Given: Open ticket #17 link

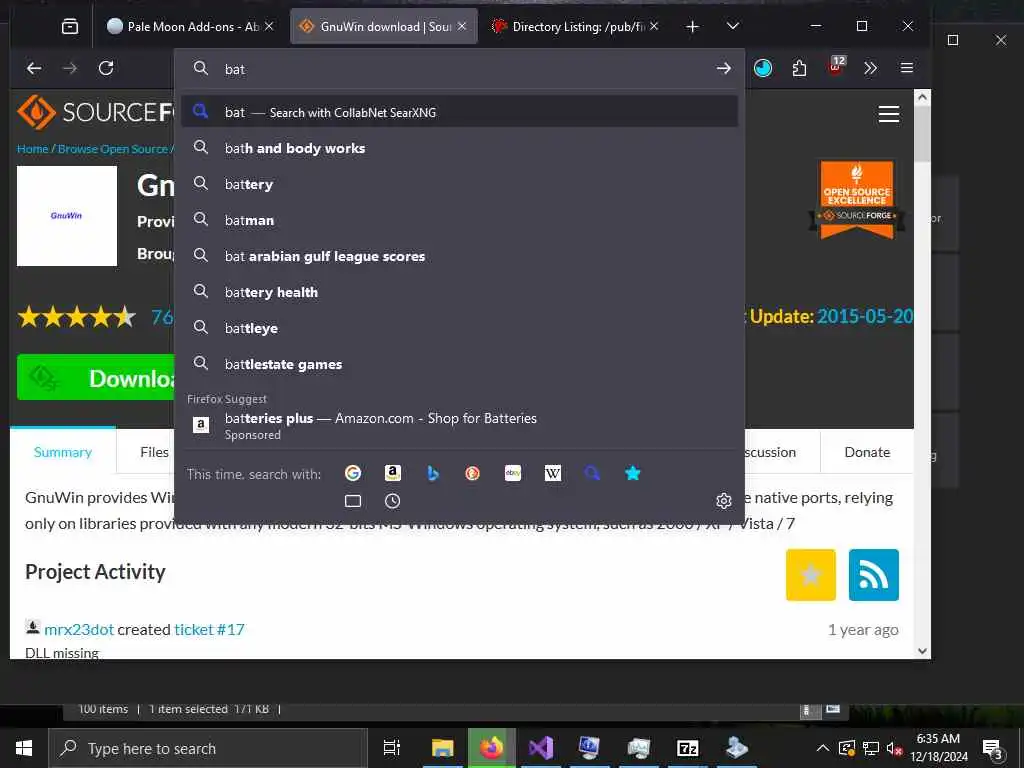Looking at the screenshot, I should pos(209,630).
